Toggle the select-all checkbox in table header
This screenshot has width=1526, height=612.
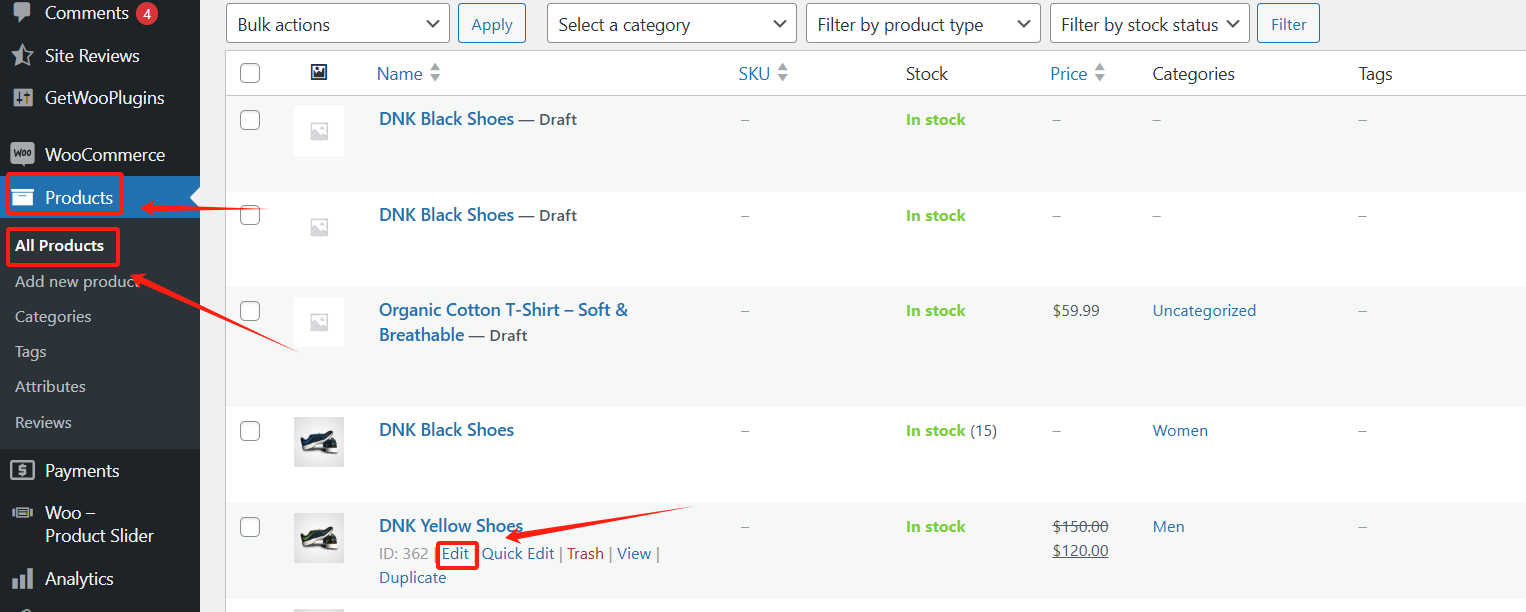point(250,73)
